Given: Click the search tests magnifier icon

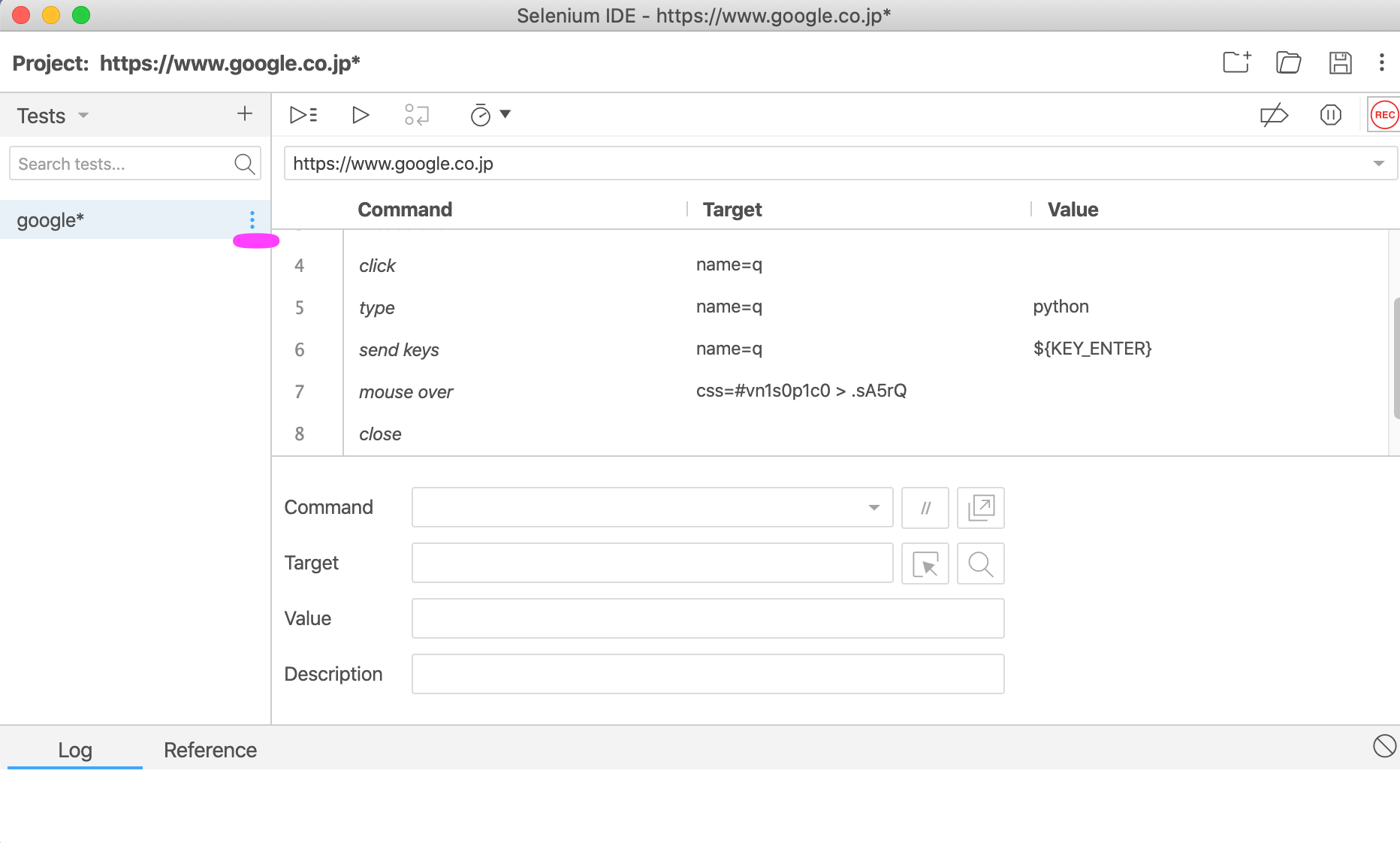Looking at the screenshot, I should 245,164.
